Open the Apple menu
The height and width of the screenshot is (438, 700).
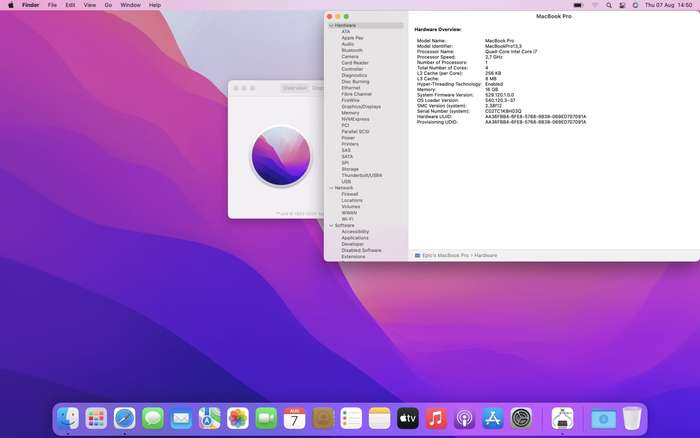point(10,5)
